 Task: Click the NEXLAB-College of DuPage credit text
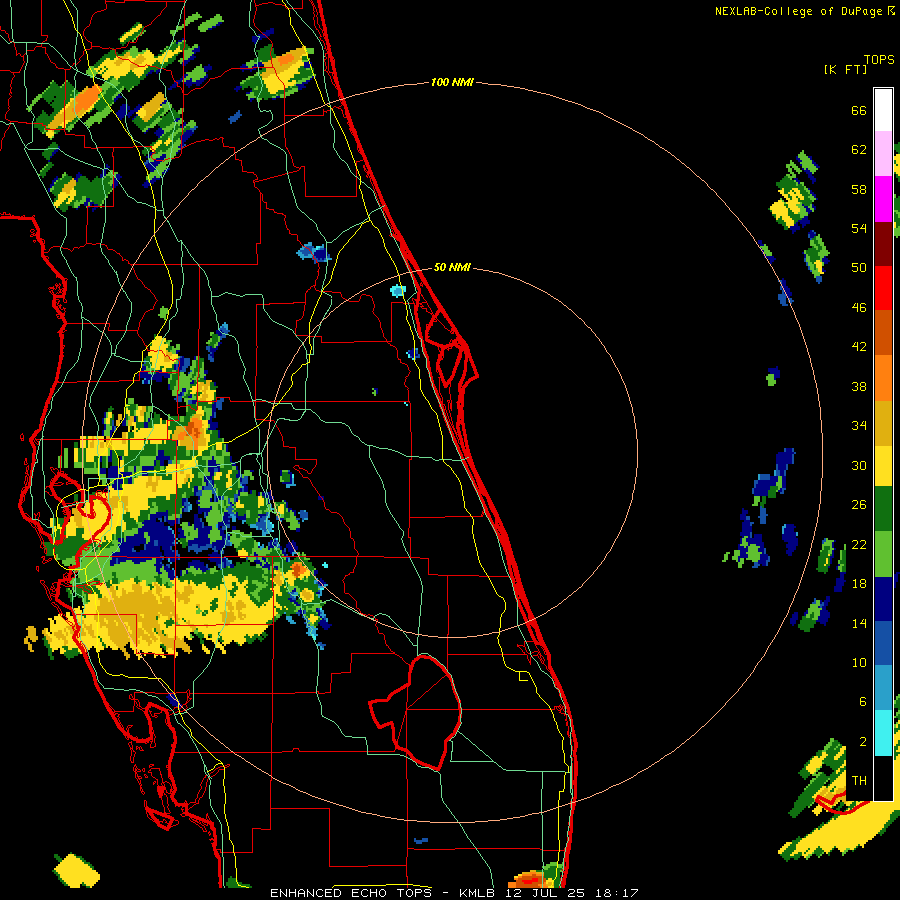pyautogui.click(x=804, y=11)
